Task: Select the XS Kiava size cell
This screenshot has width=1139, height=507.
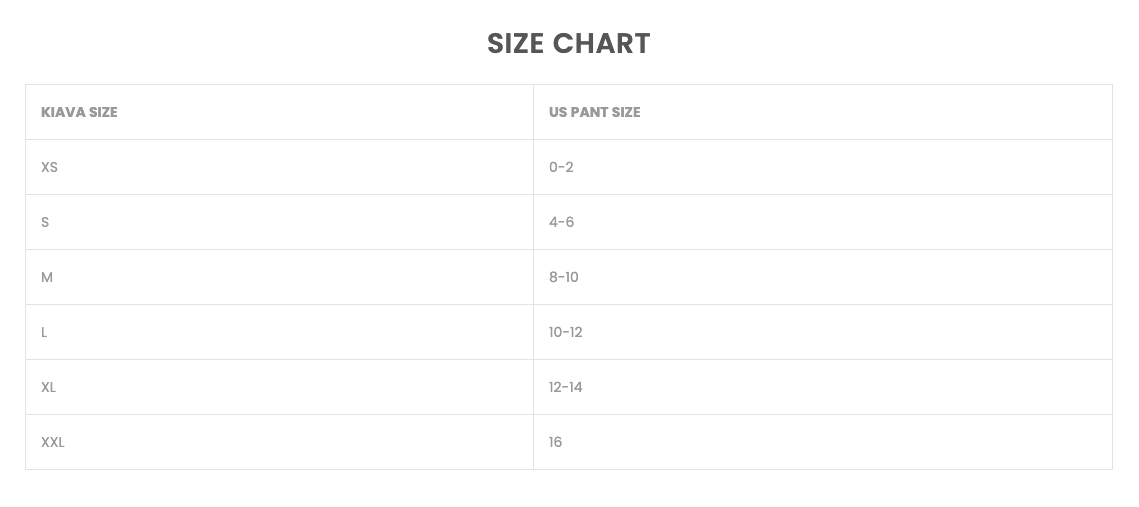Action: click(x=49, y=167)
